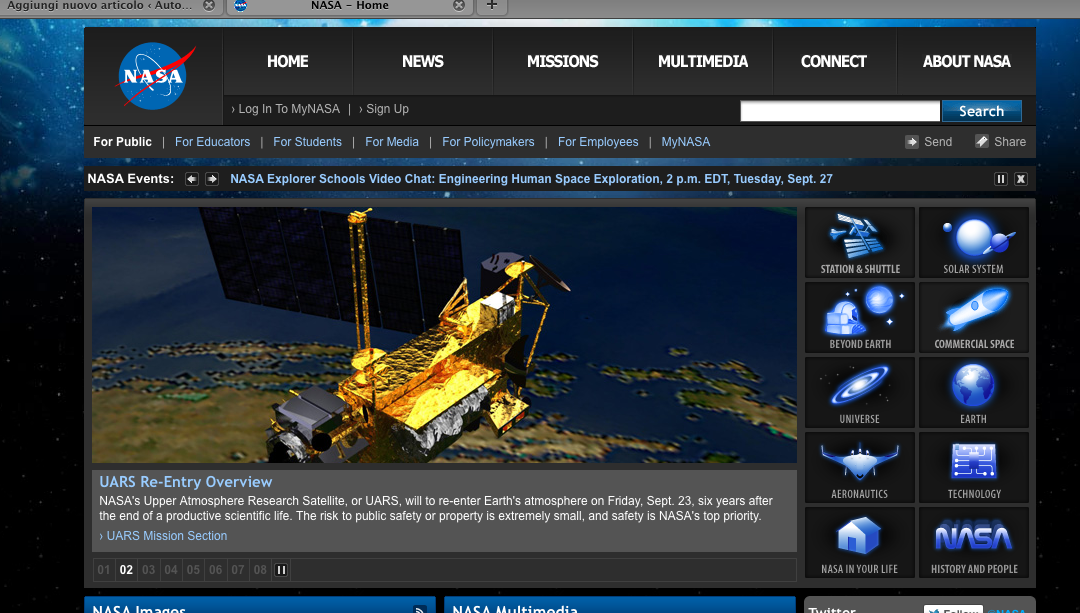
Task: Open the CONNECT menu
Action: pyautogui.click(x=834, y=61)
